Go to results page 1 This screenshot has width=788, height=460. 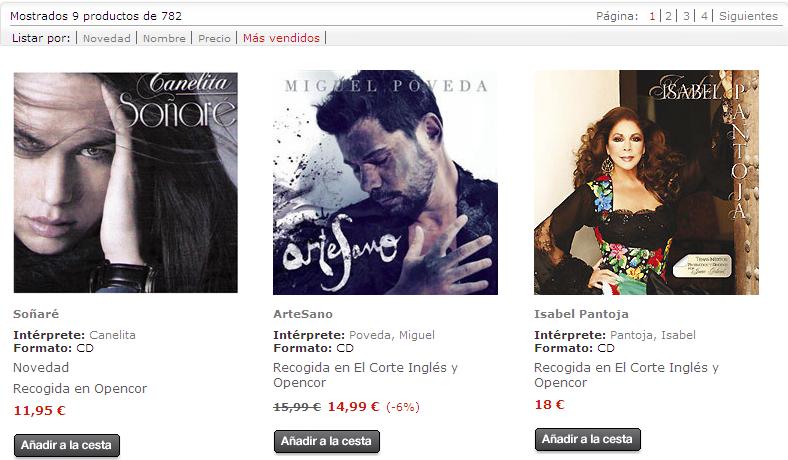tap(652, 16)
